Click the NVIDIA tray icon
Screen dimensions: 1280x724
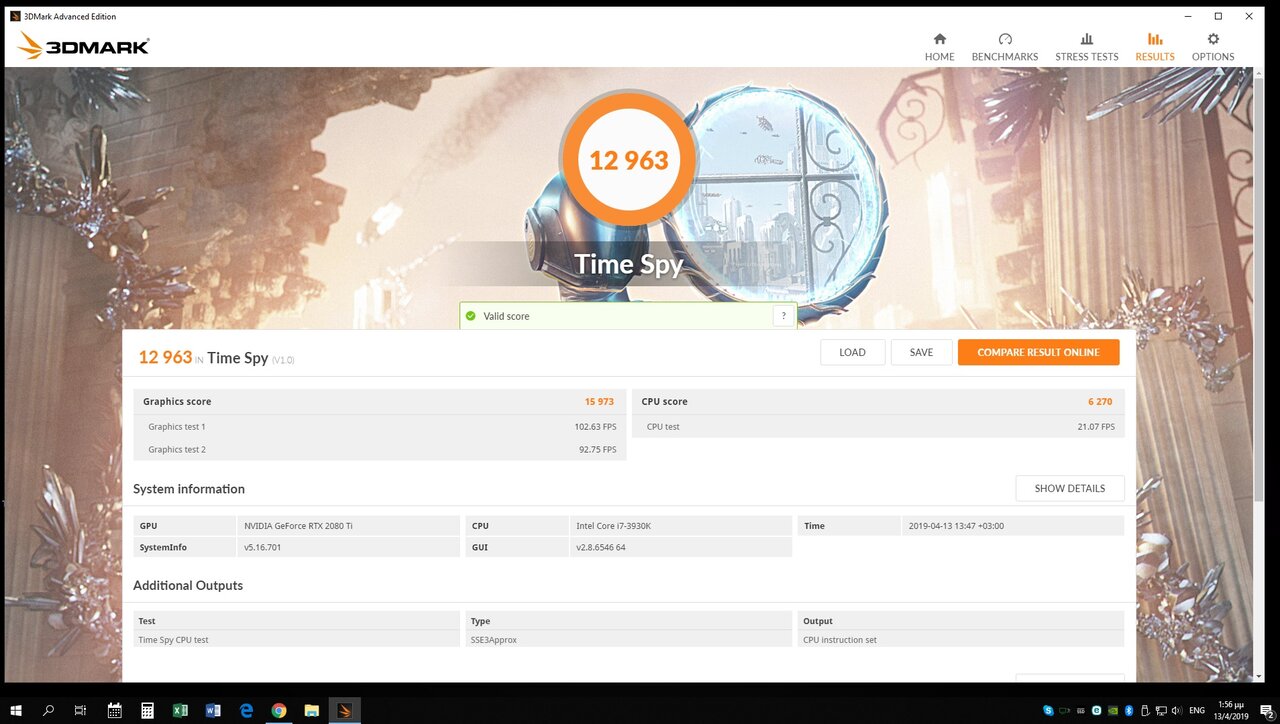(1113, 710)
